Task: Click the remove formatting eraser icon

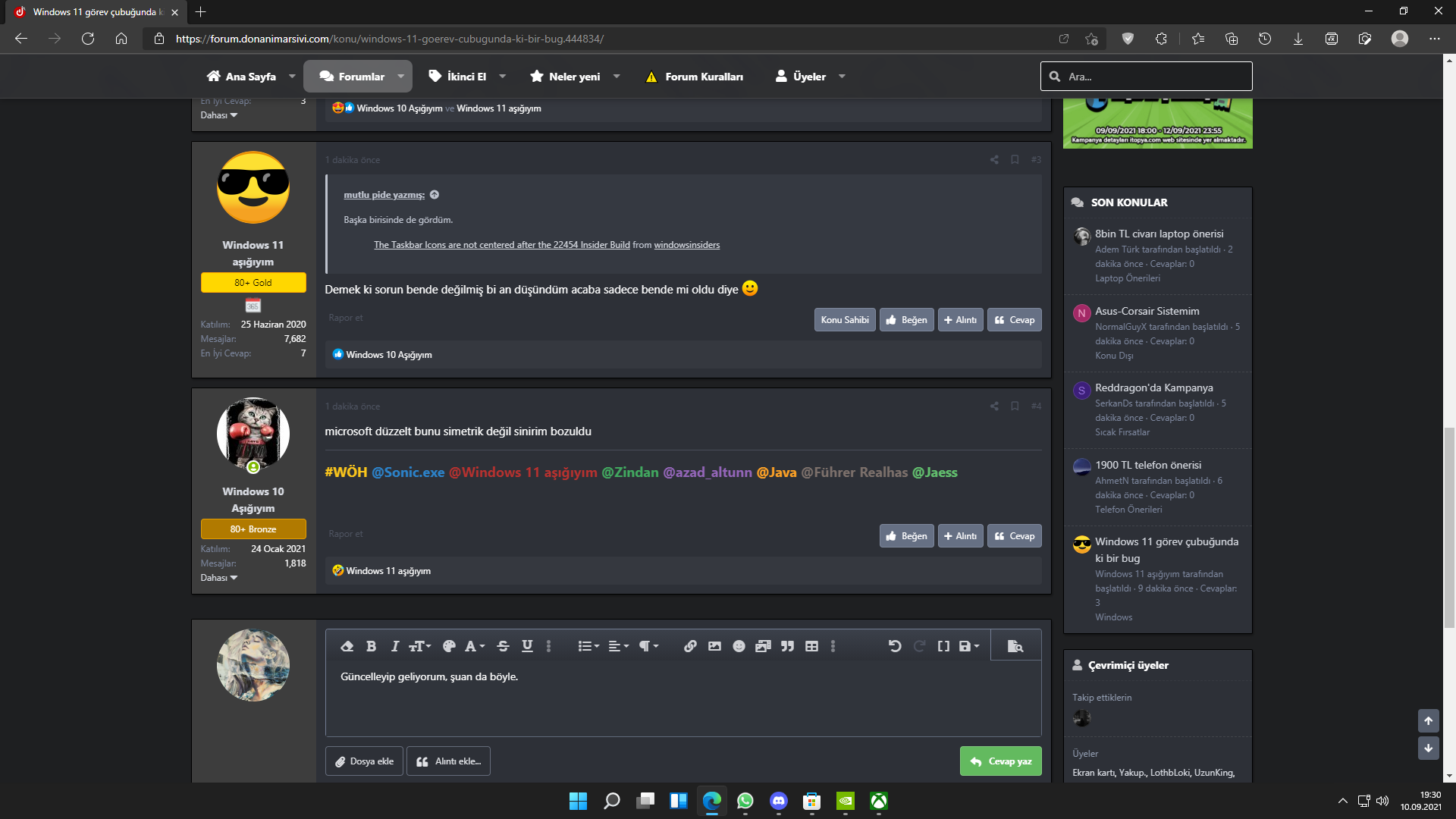Action: tap(347, 646)
